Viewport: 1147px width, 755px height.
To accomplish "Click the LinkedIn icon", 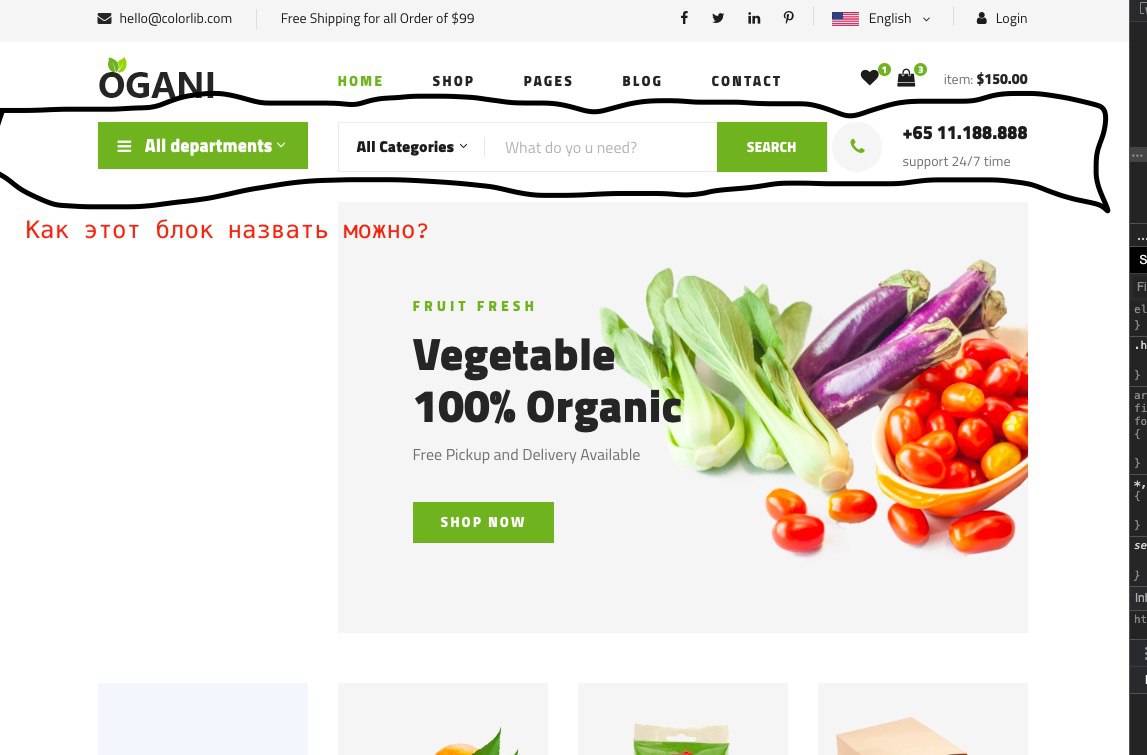I will (754, 18).
